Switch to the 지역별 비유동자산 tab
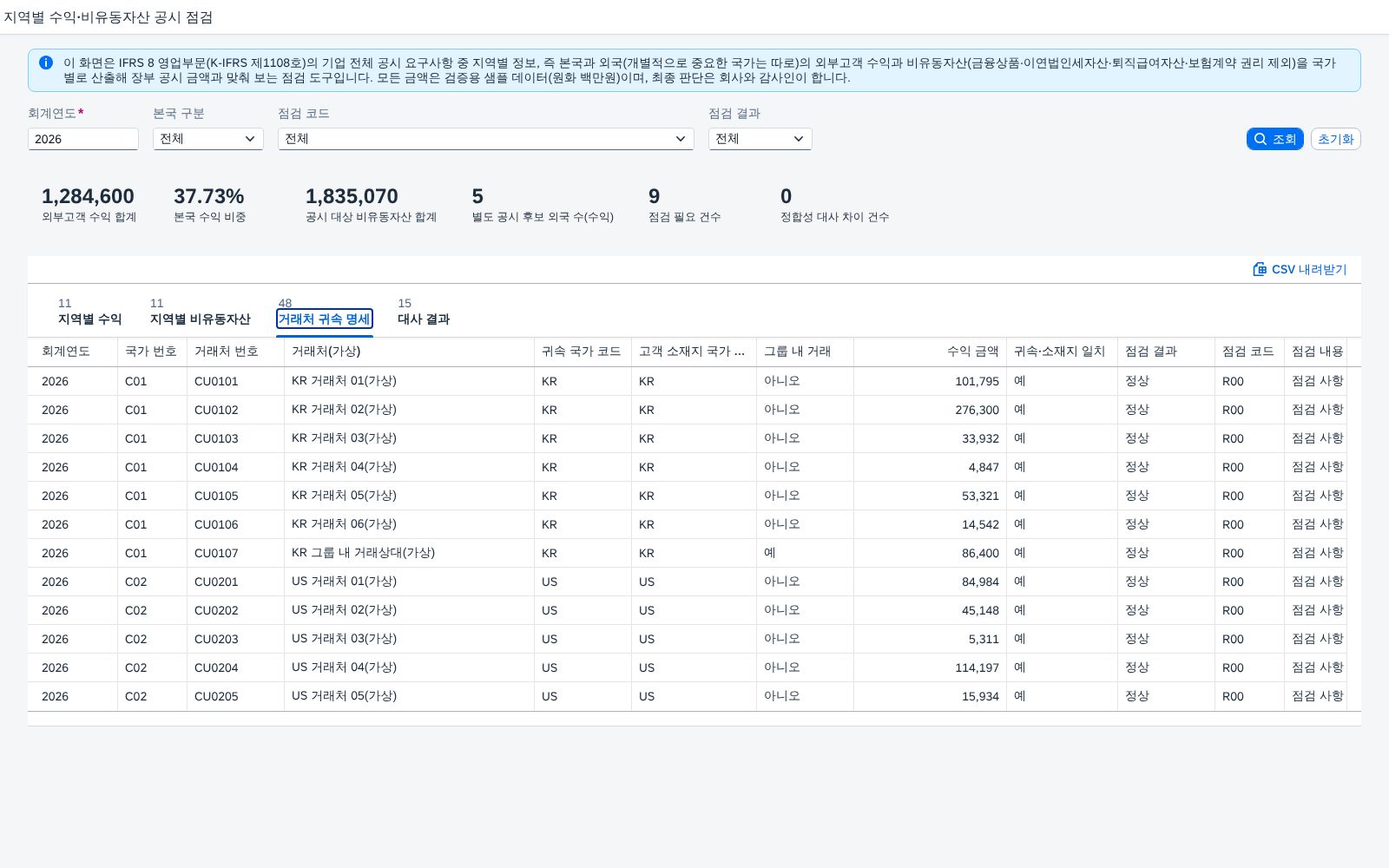1389x868 pixels. (x=200, y=312)
